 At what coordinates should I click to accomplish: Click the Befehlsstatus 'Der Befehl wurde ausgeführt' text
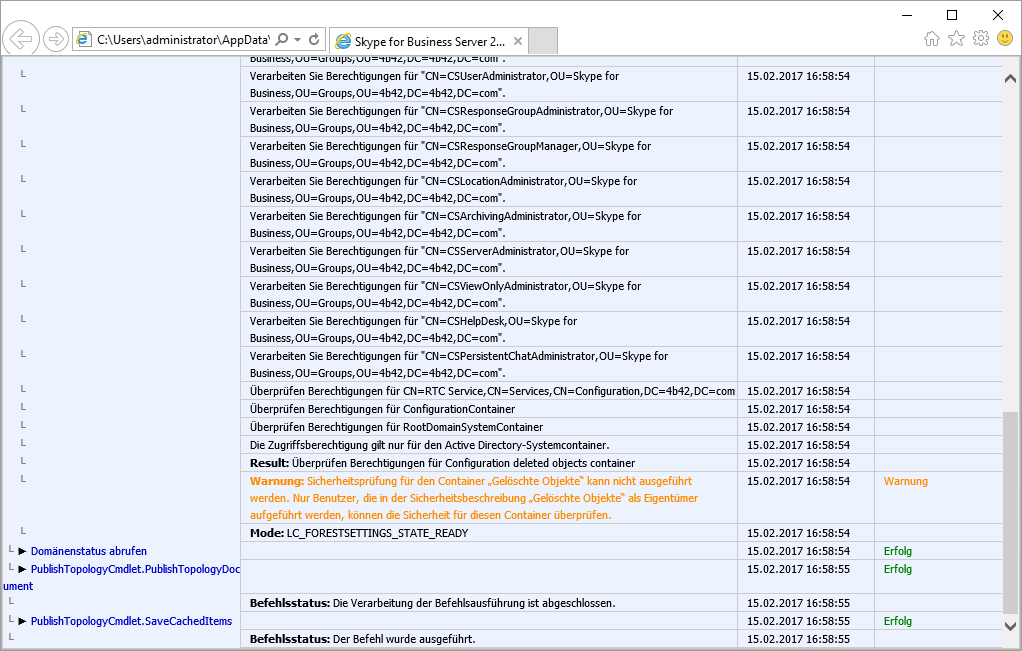362,639
